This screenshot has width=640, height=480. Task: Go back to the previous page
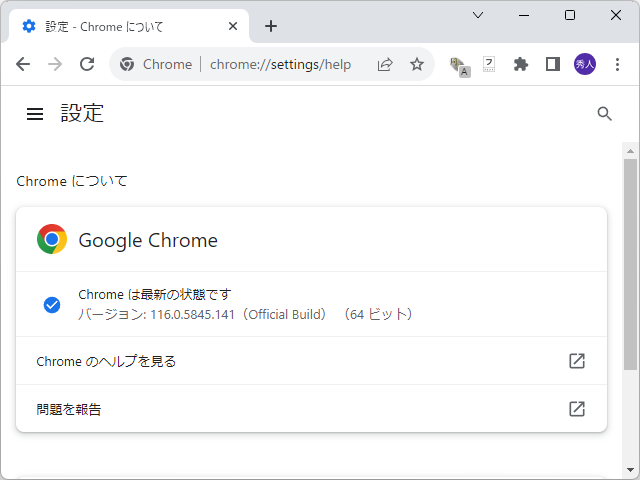23,64
